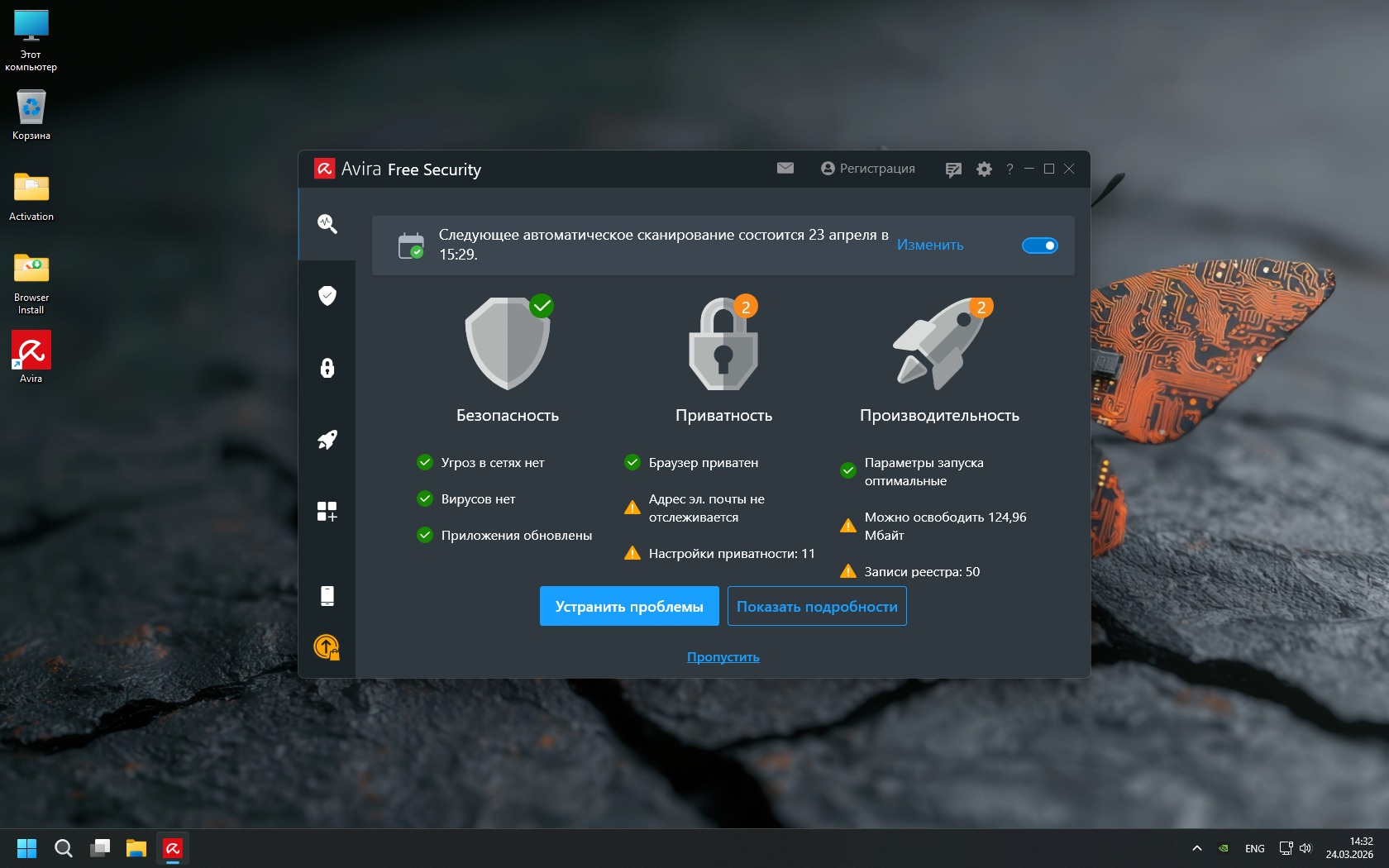Click the help question mark icon
Image resolution: width=1389 pixels, height=868 pixels.
click(x=1010, y=169)
